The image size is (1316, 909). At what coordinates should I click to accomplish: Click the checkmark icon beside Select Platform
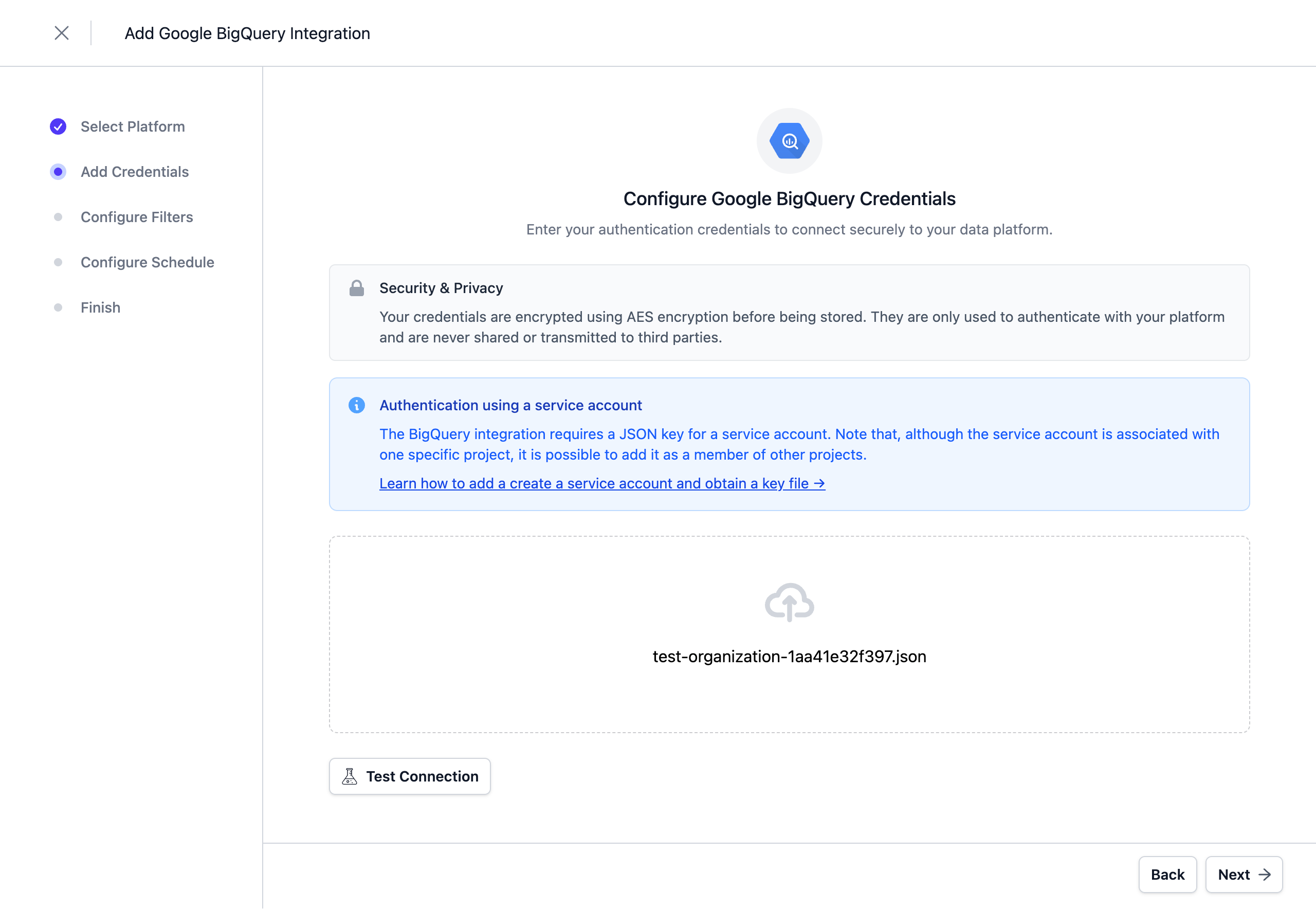[x=58, y=126]
